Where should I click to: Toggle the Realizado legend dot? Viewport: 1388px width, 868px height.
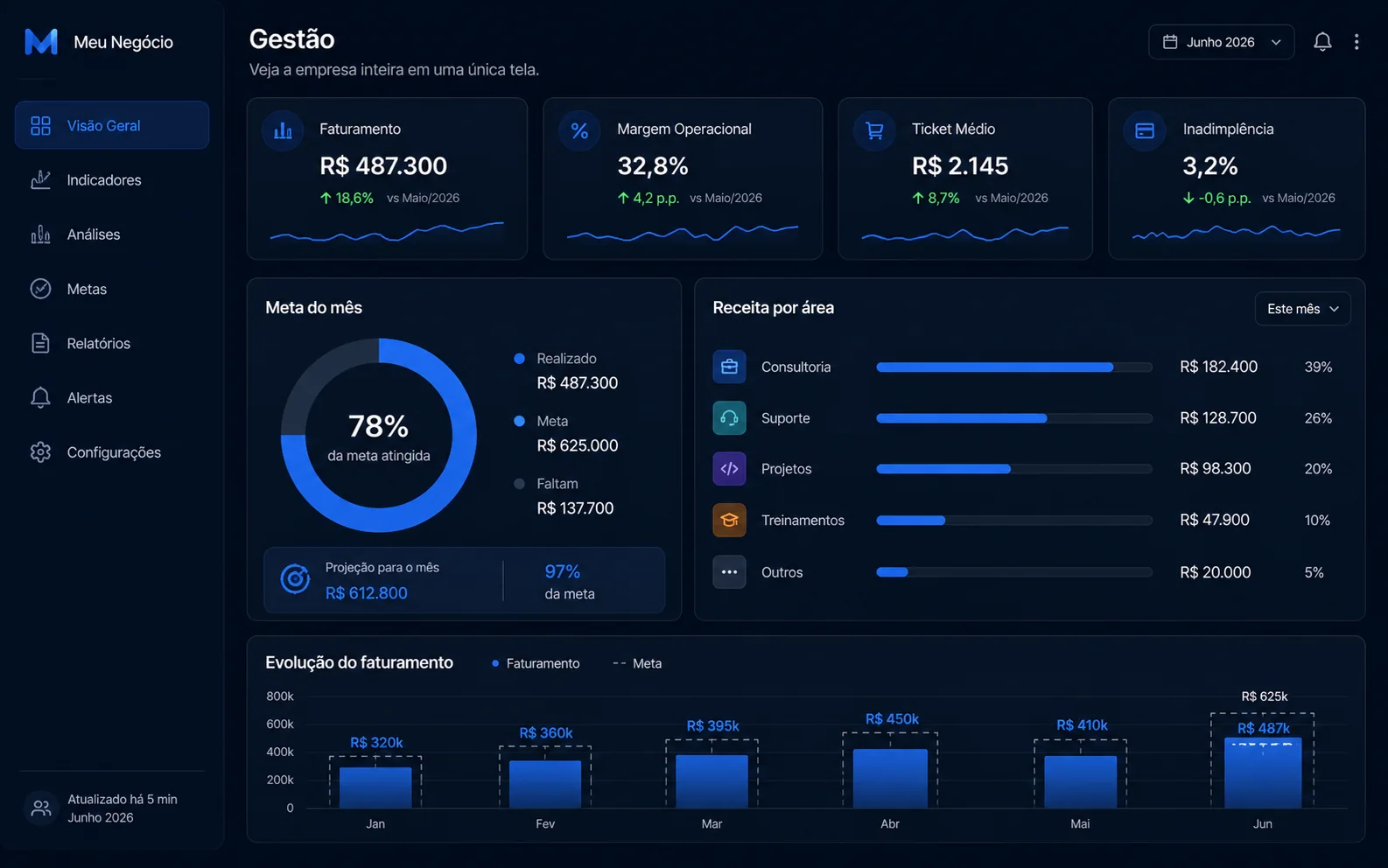(519, 359)
